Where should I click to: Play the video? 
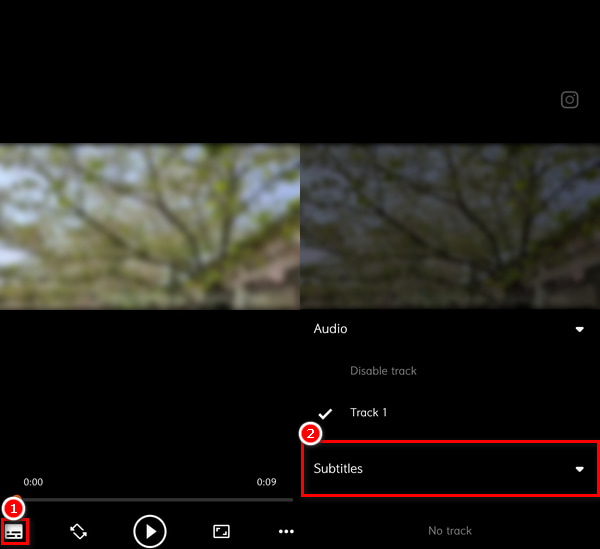coord(150,531)
